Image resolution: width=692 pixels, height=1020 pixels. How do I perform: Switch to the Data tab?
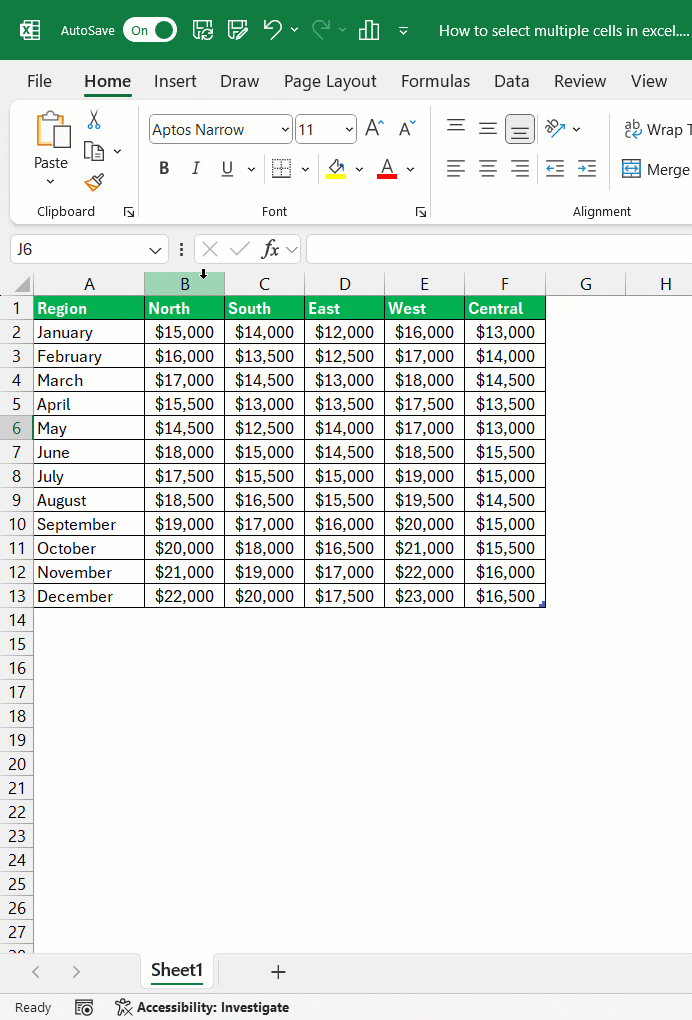tap(511, 81)
